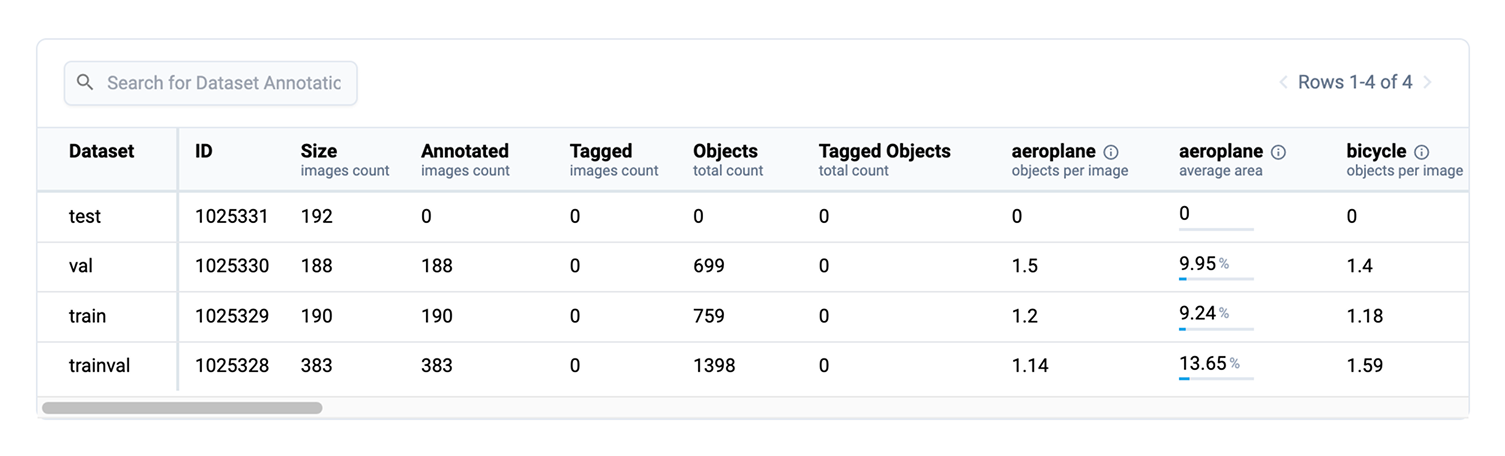Open the test dataset row

click(85, 216)
